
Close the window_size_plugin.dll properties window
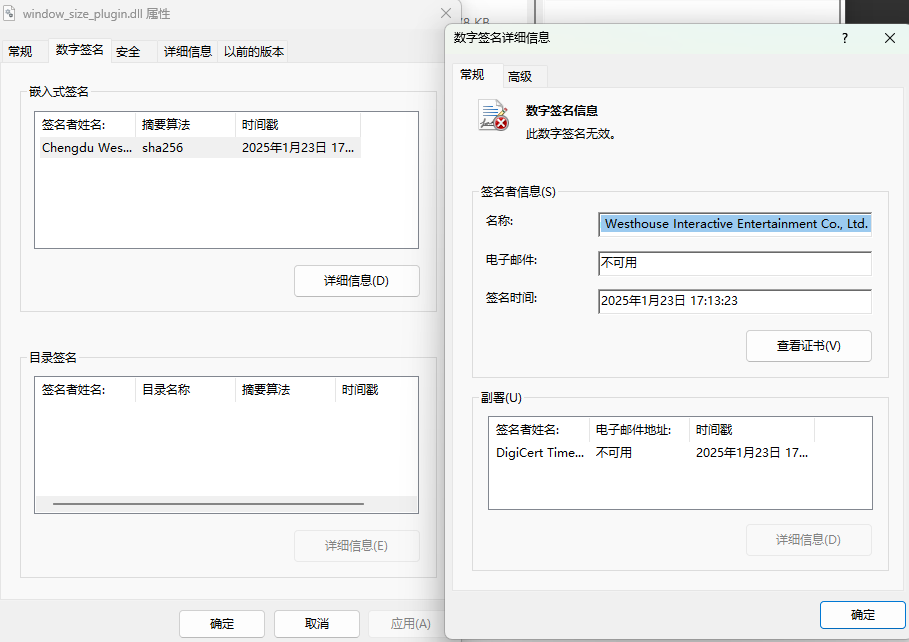tap(446, 13)
